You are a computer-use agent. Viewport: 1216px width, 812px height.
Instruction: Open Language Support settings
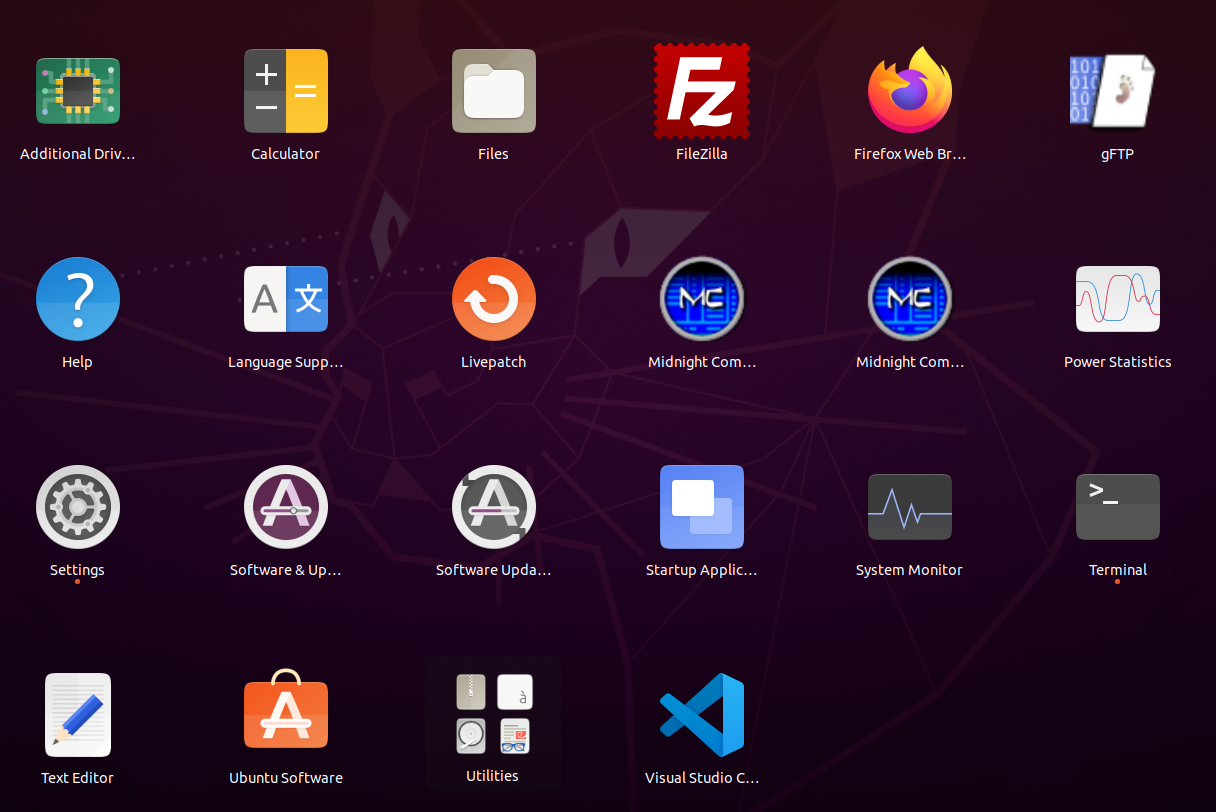[286, 299]
